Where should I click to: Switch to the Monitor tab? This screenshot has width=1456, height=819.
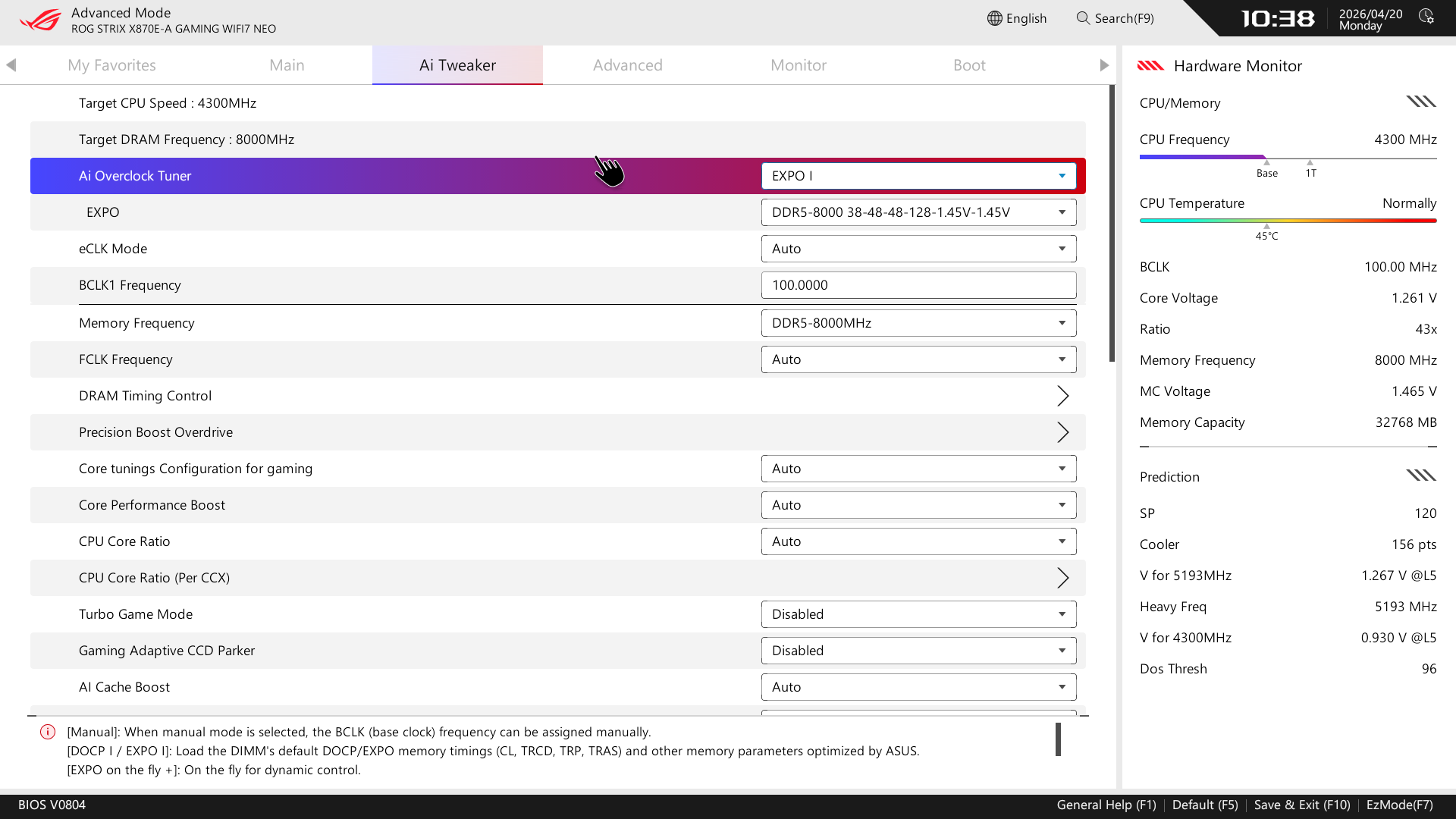click(x=798, y=65)
